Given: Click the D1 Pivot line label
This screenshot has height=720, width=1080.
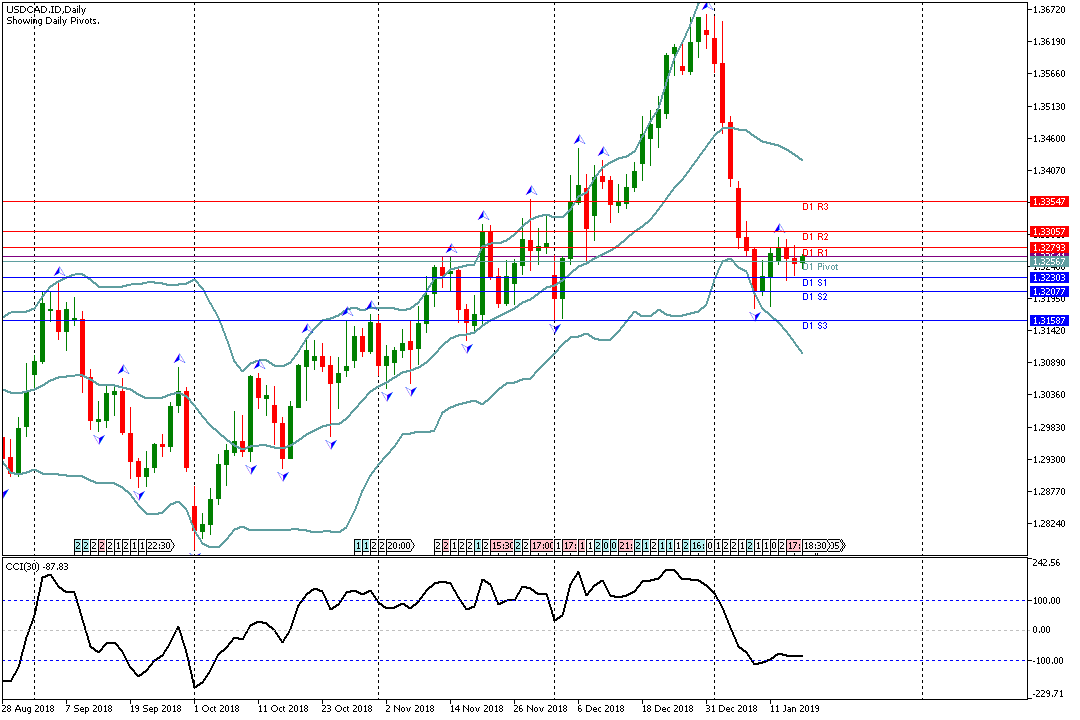Looking at the screenshot, I should point(820,267).
